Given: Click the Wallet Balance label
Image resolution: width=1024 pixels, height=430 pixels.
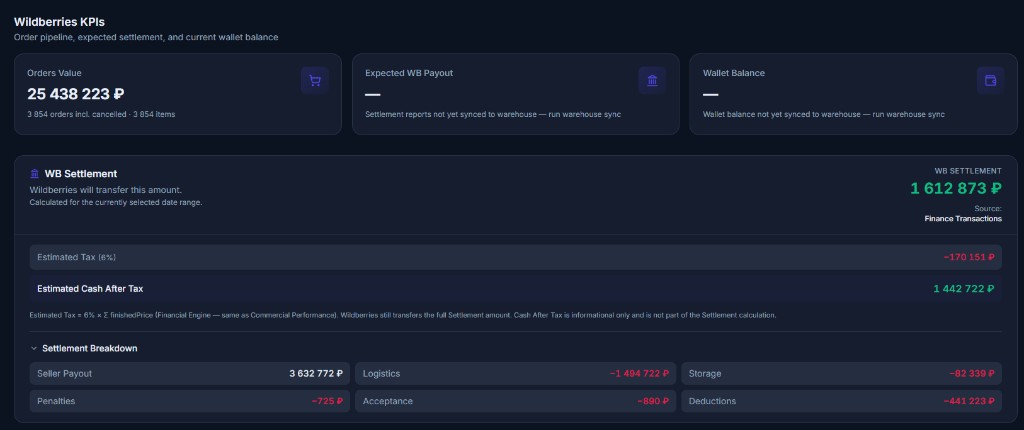Looking at the screenshot, I should 733,73.
